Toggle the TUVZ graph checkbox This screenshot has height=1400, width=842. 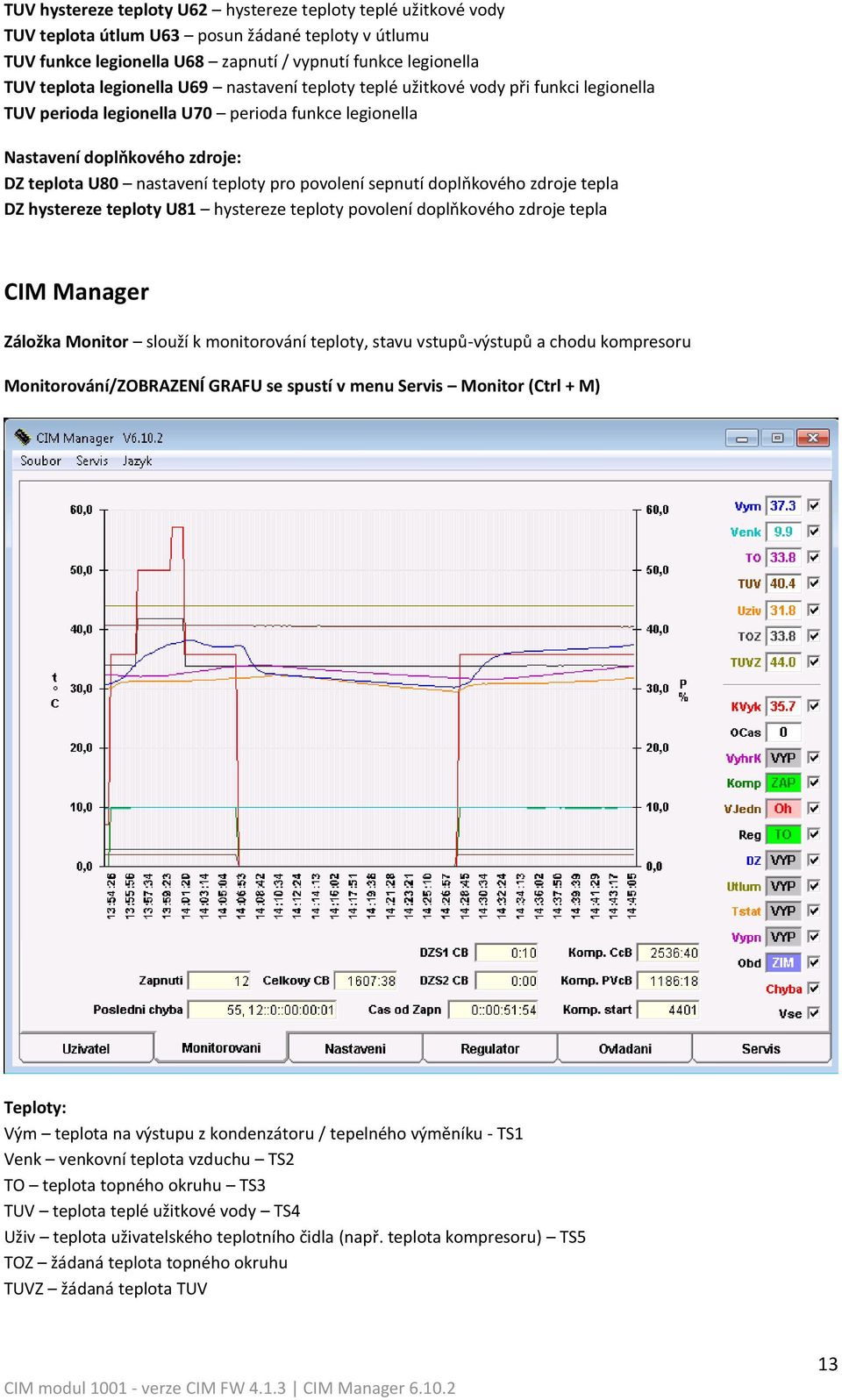click(x=814, y=661)
